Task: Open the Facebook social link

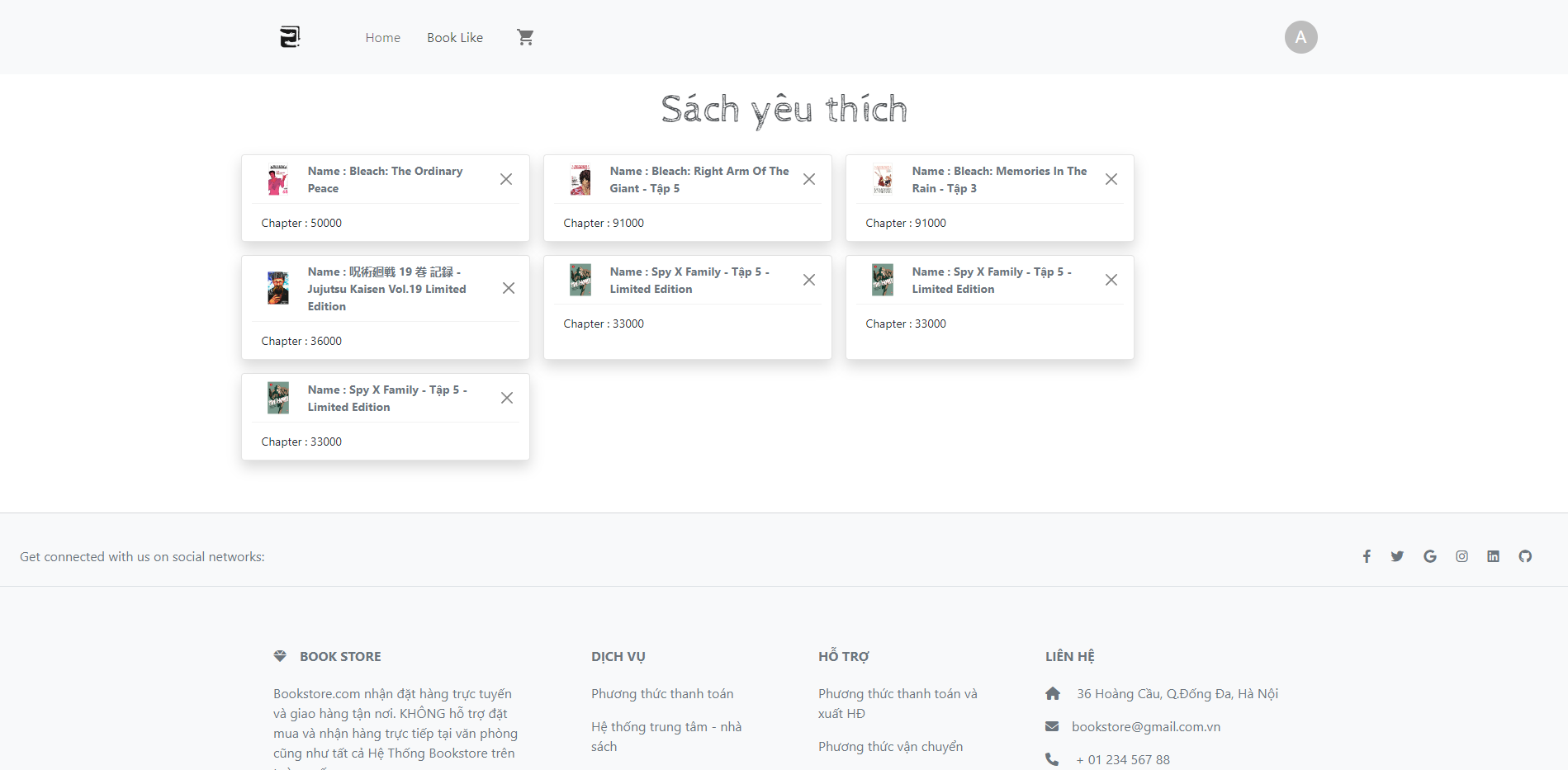Action: click(x=1367, y=556)
